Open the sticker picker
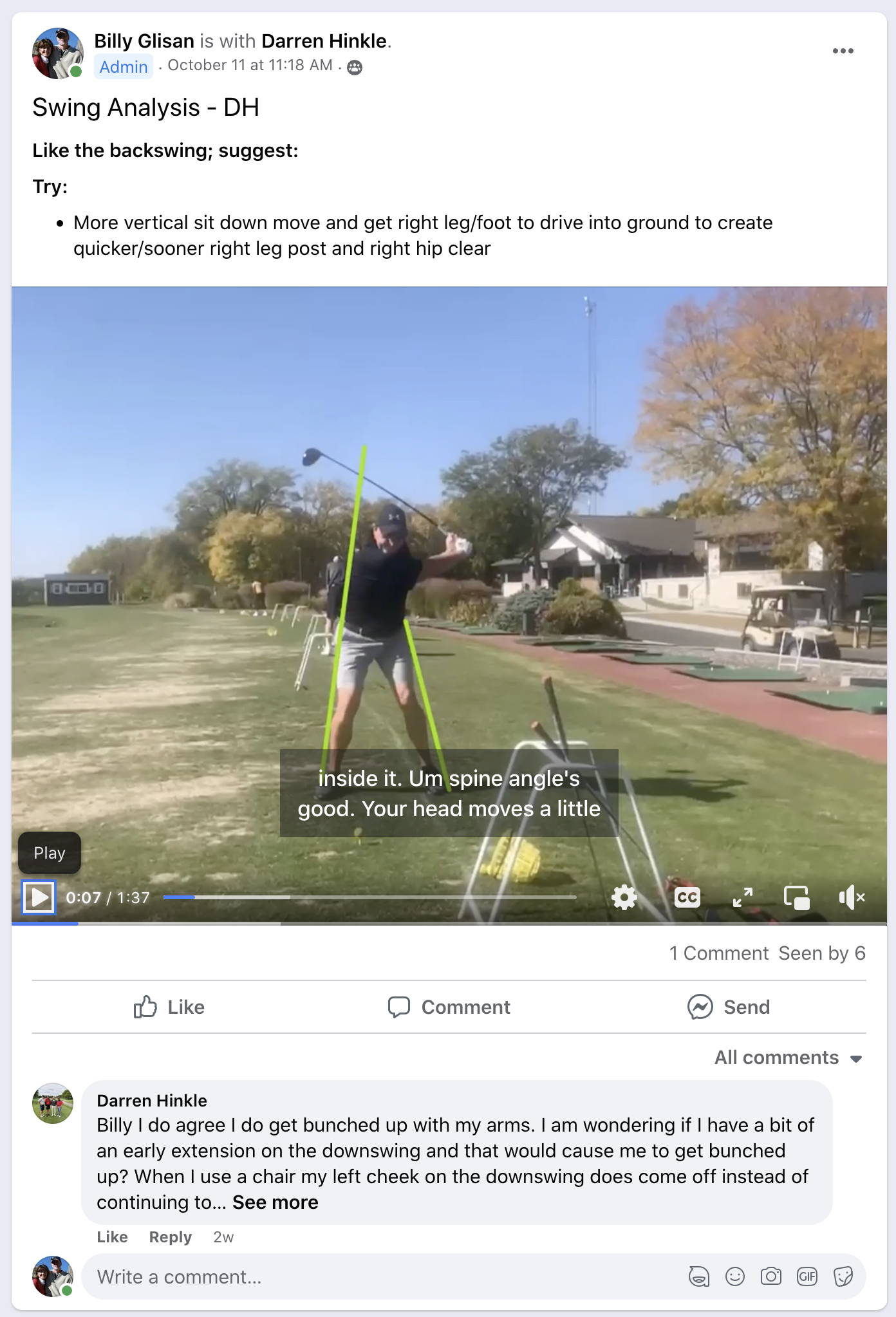This screenshot has height=1317, width=896. [x=843, y=1276]
